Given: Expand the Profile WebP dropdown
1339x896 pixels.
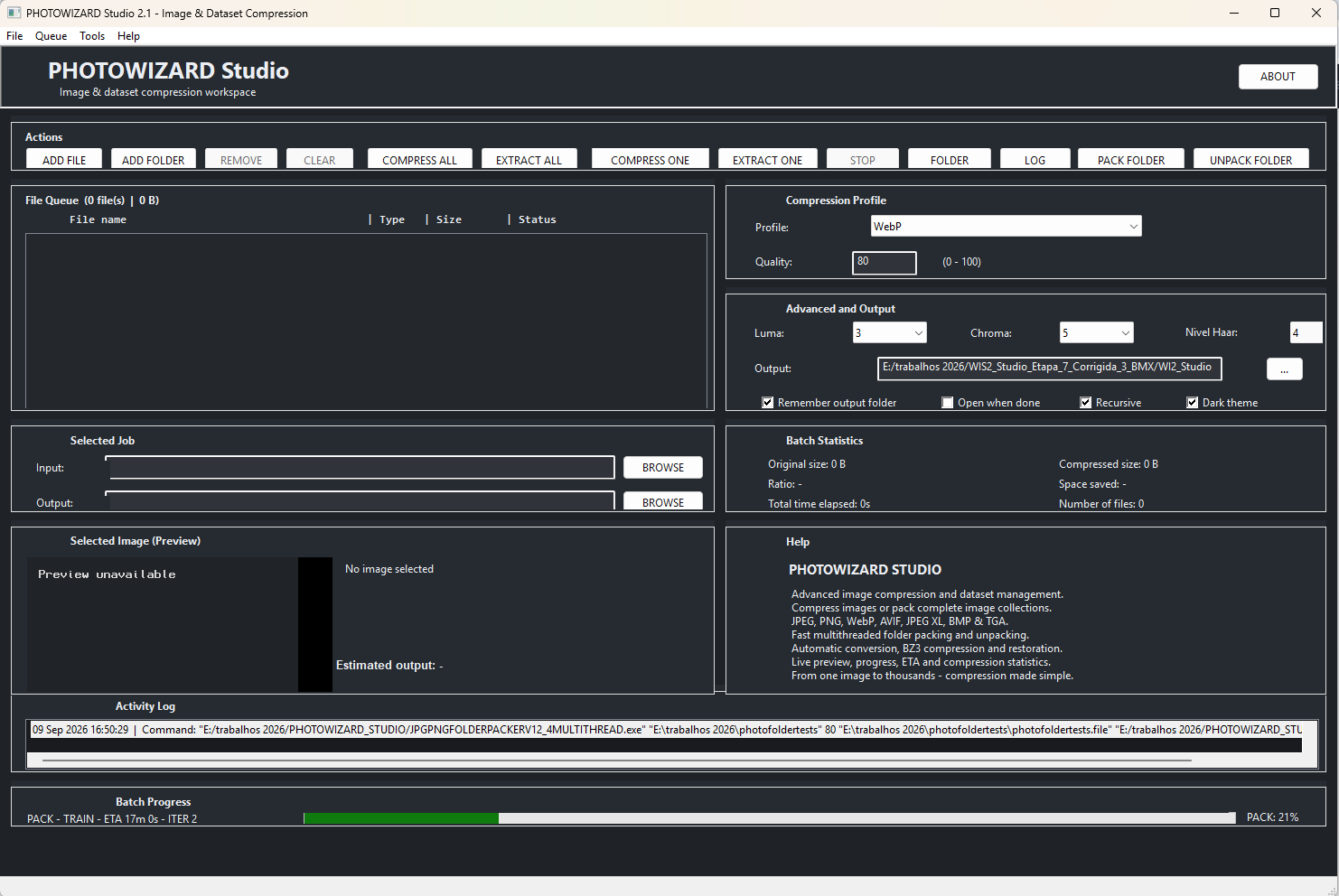Looking at the screenshot, I should [x=1006, y=226].
